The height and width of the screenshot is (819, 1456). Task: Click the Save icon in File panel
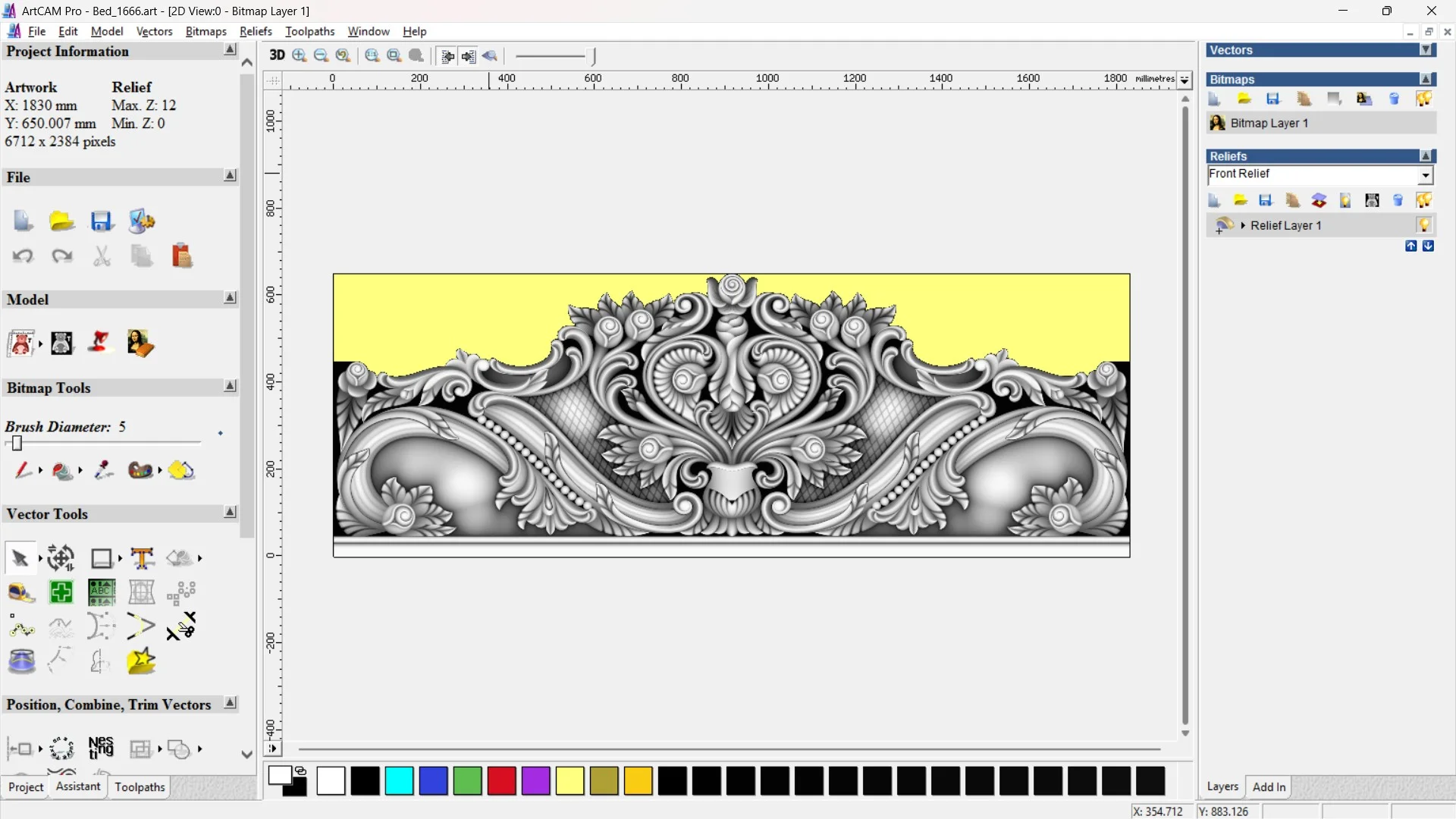point(102,221)
